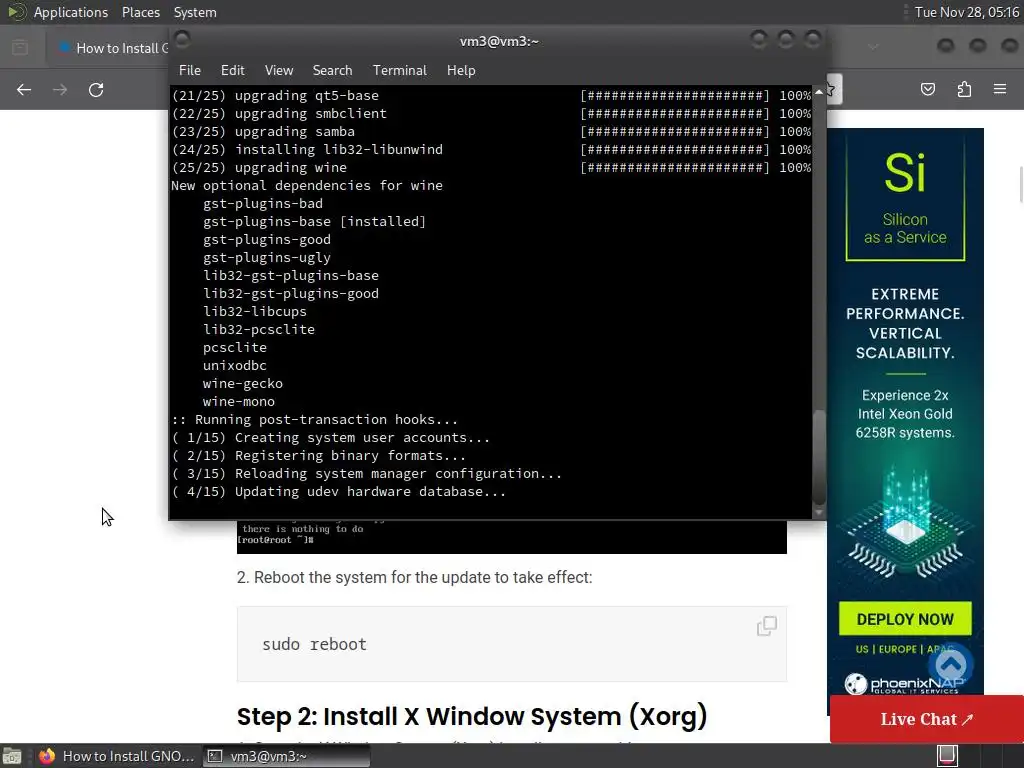Open the Places menu in top panel

[140, 12]
